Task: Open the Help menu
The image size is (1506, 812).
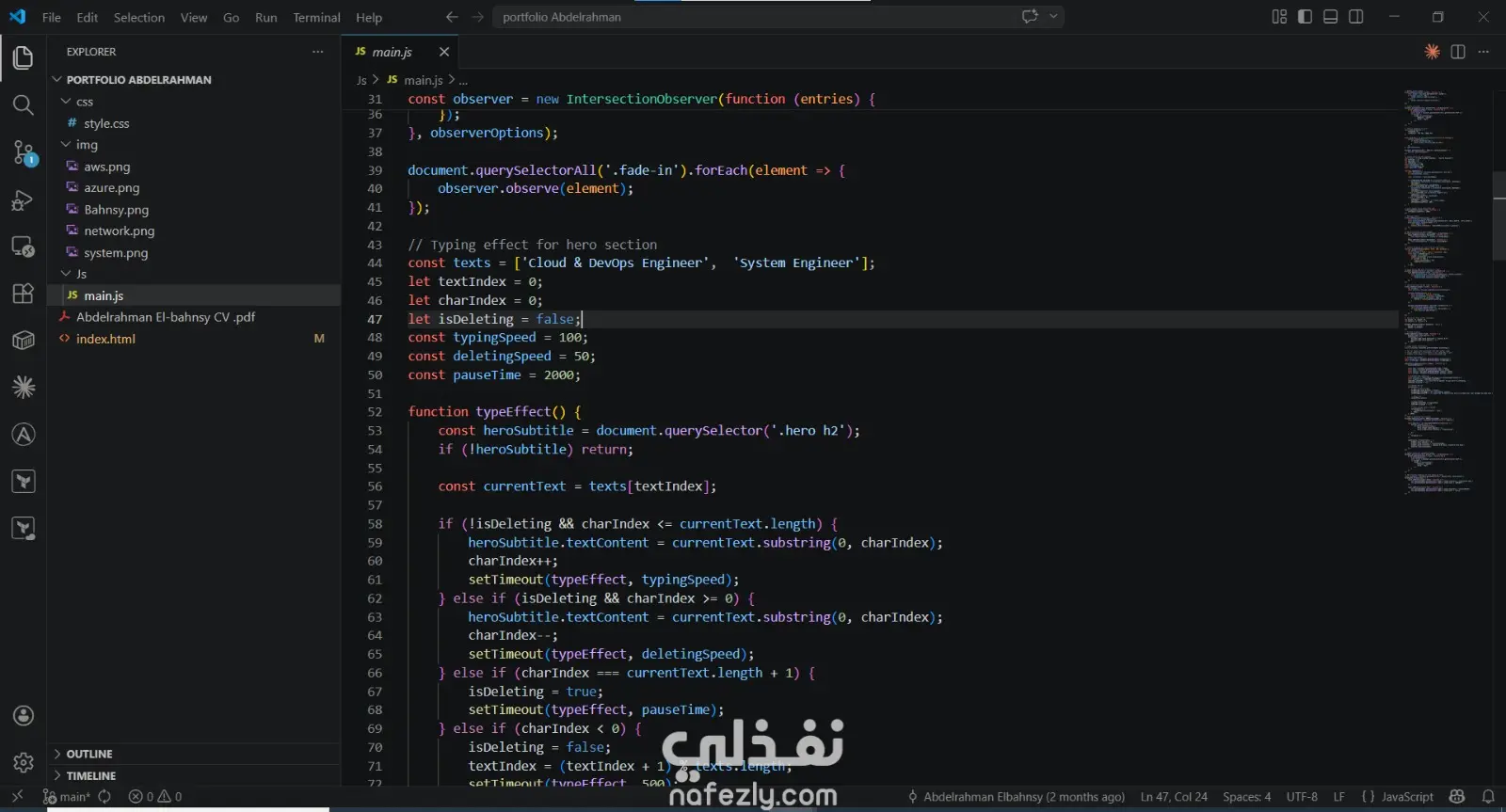Action: [369, 17]
